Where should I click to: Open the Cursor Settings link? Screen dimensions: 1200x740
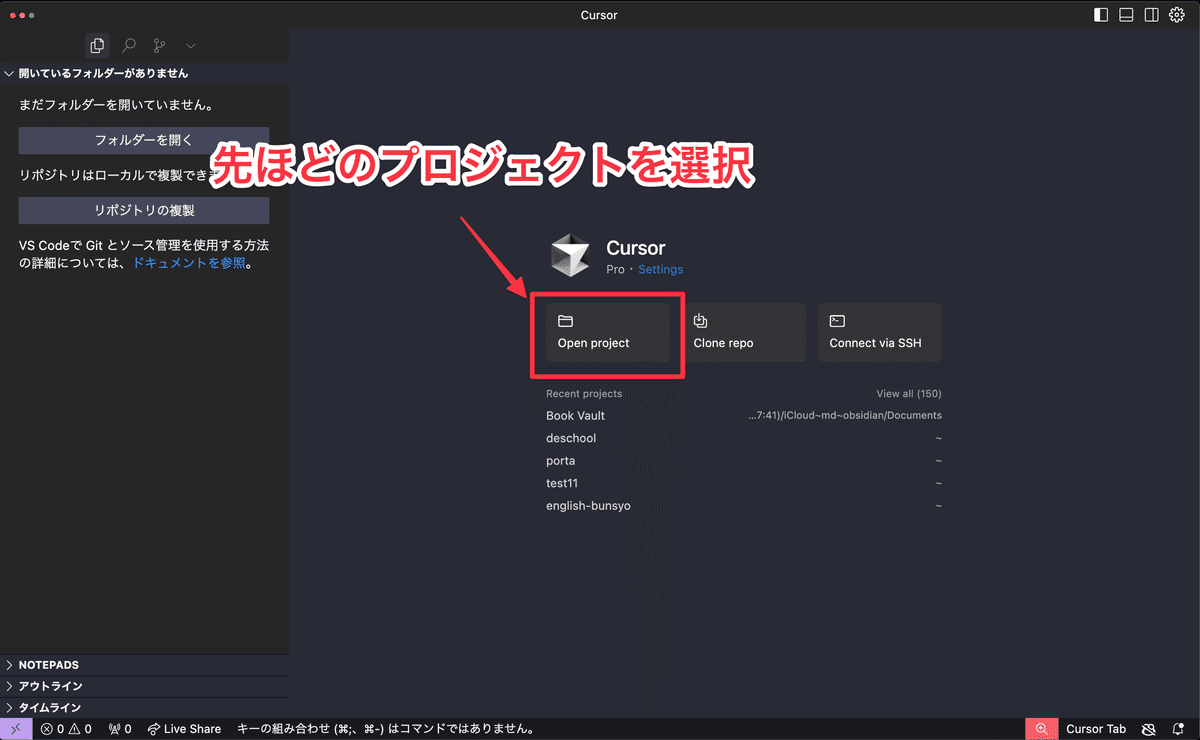click(660, 269)
